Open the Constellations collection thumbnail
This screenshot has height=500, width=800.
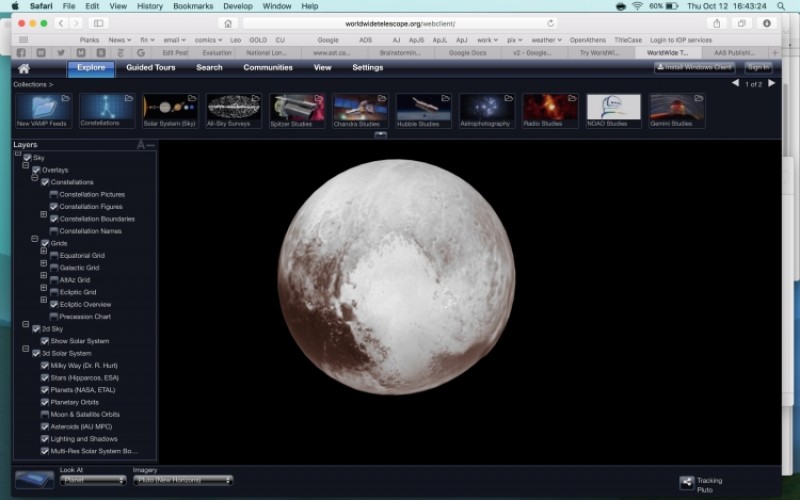[107, 111]
